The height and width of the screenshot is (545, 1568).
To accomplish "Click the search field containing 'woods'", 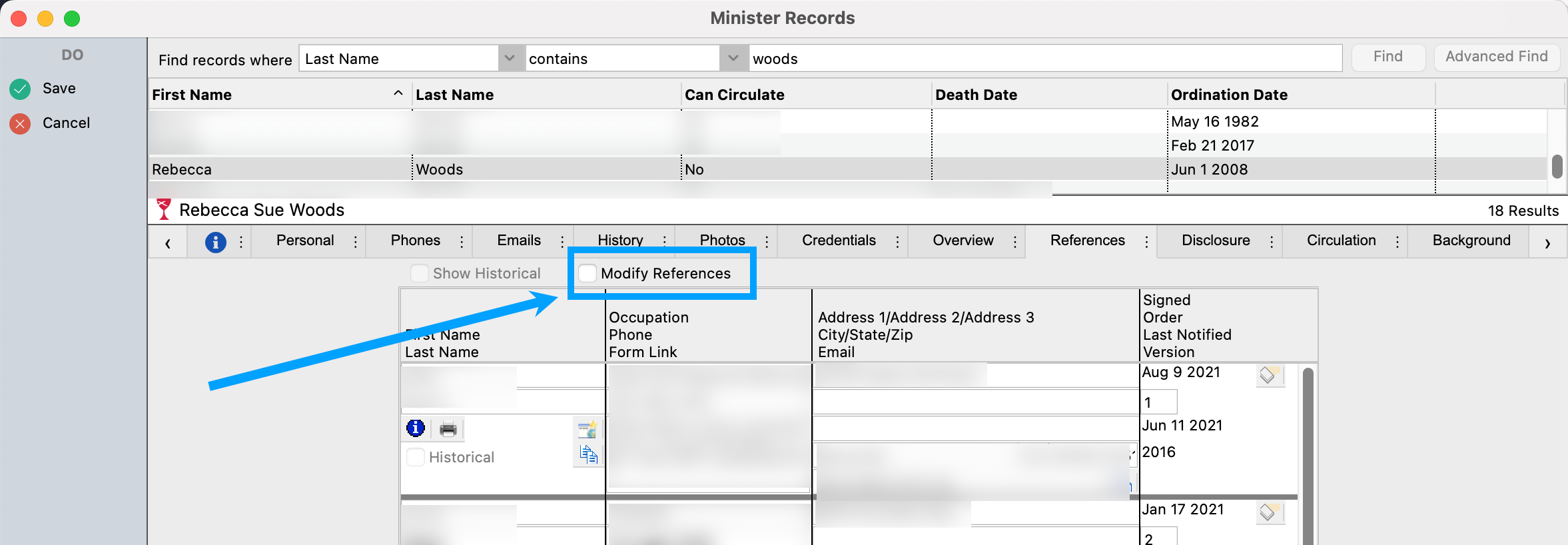I will point(1044,59).
